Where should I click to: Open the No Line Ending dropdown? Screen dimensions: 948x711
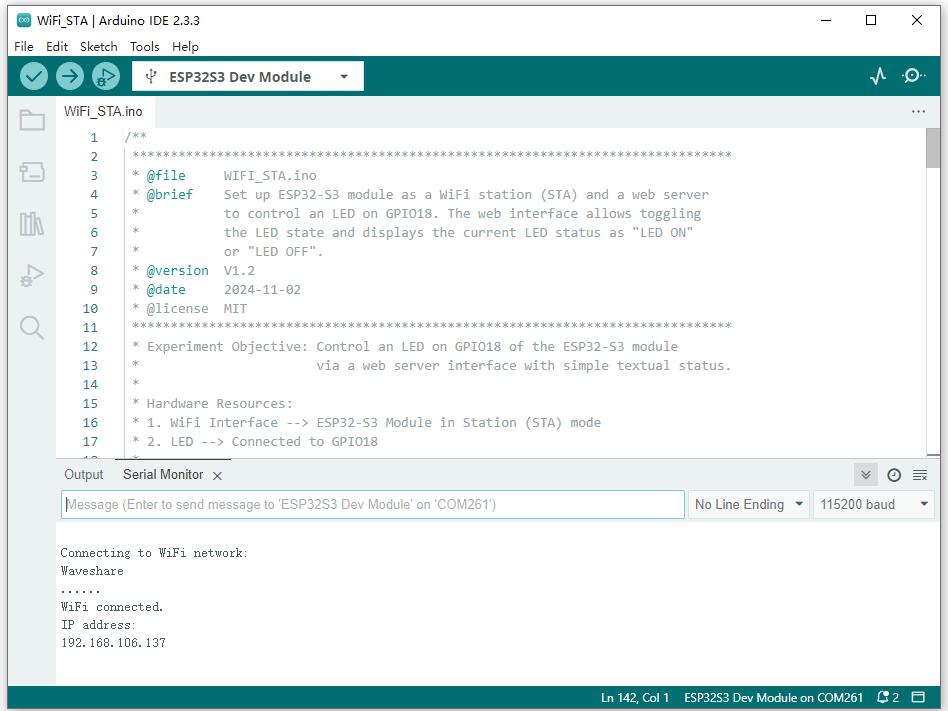pos(749,504)
